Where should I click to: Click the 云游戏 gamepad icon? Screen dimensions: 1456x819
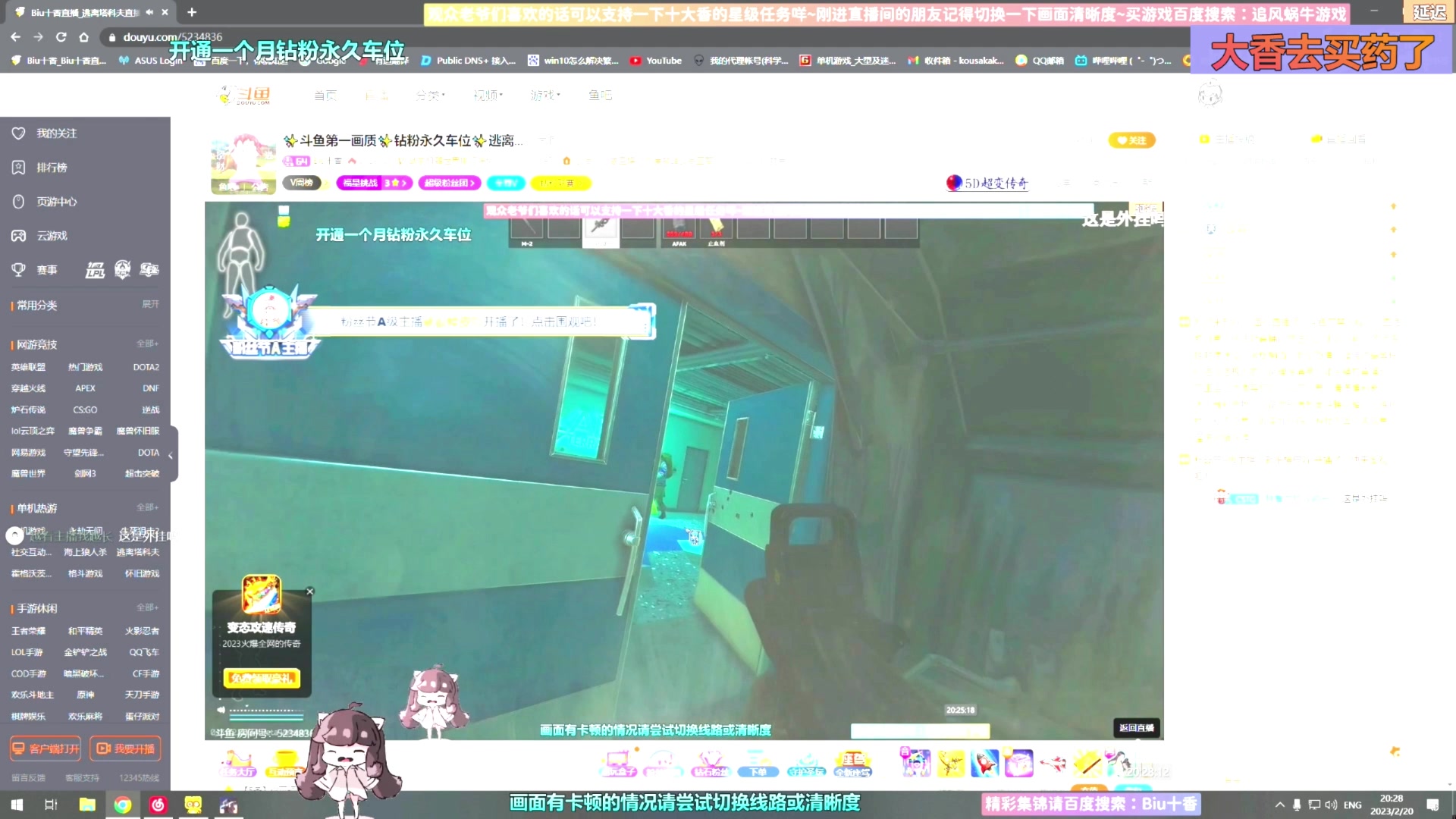pyautogui.click(x=18, y=236)
